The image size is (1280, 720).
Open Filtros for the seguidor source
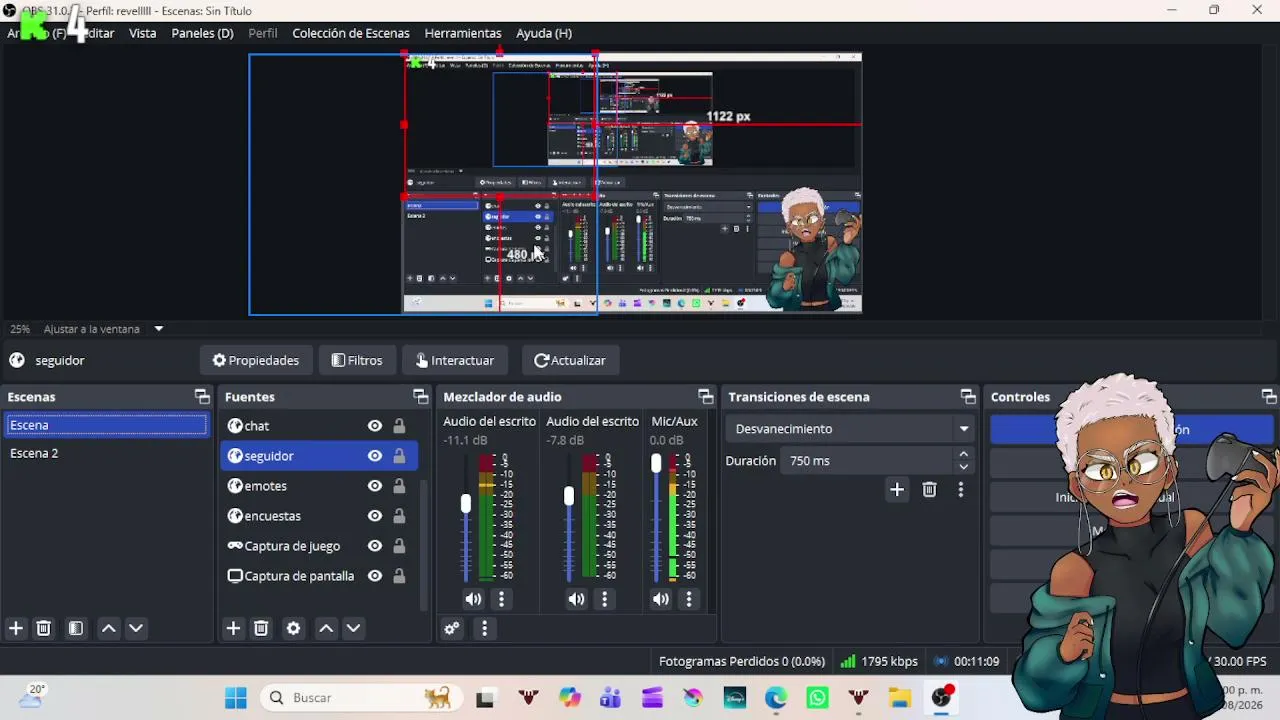(x=357, y=360)
